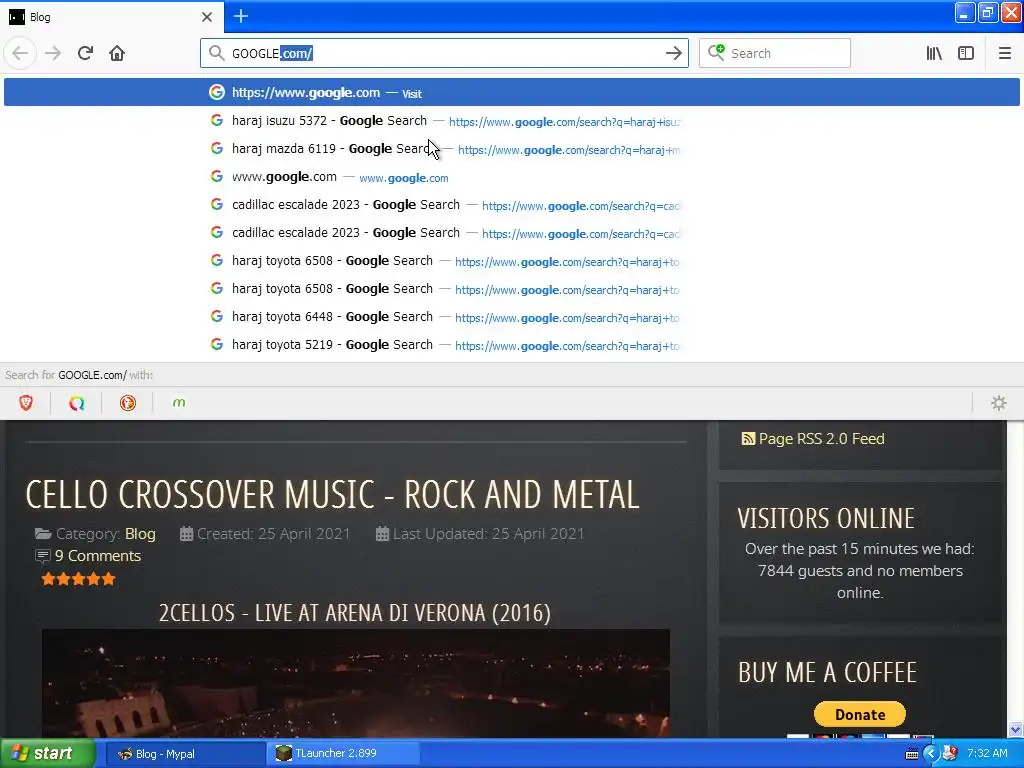Click the calendar icon beside Created date
The width and height of the screenshot is (1024, 768).
pos(186,534)
